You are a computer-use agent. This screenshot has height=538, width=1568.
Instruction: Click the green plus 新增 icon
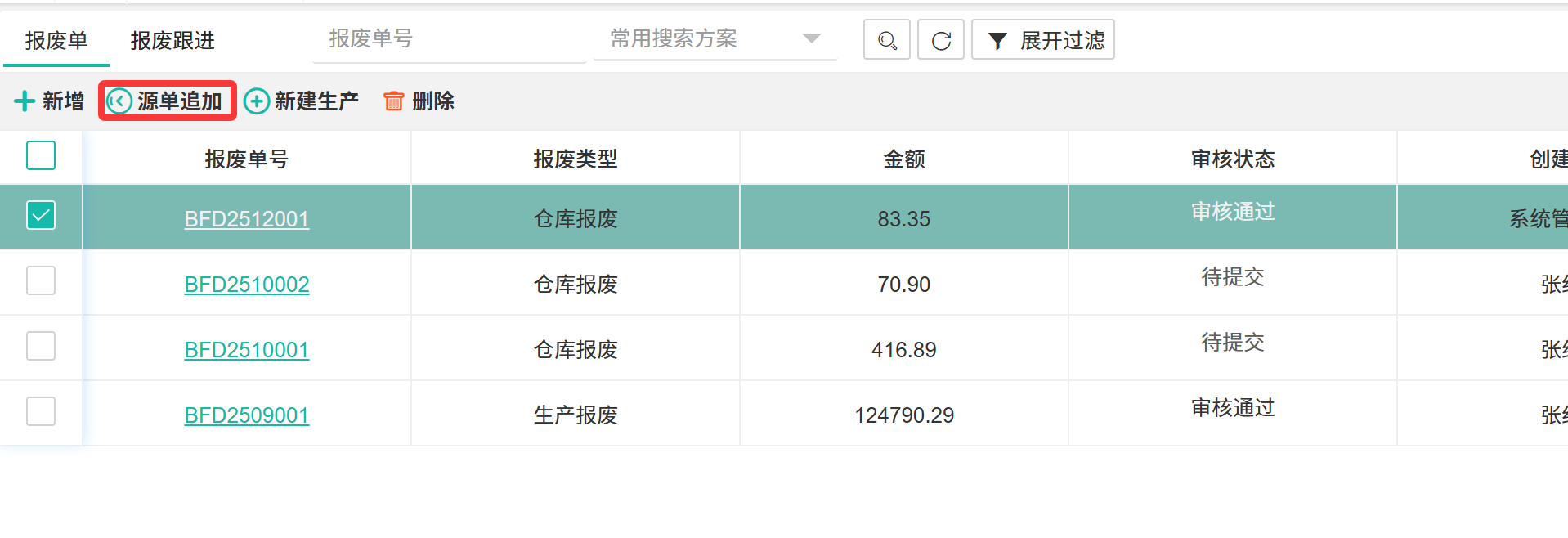[x=25, y=101]
